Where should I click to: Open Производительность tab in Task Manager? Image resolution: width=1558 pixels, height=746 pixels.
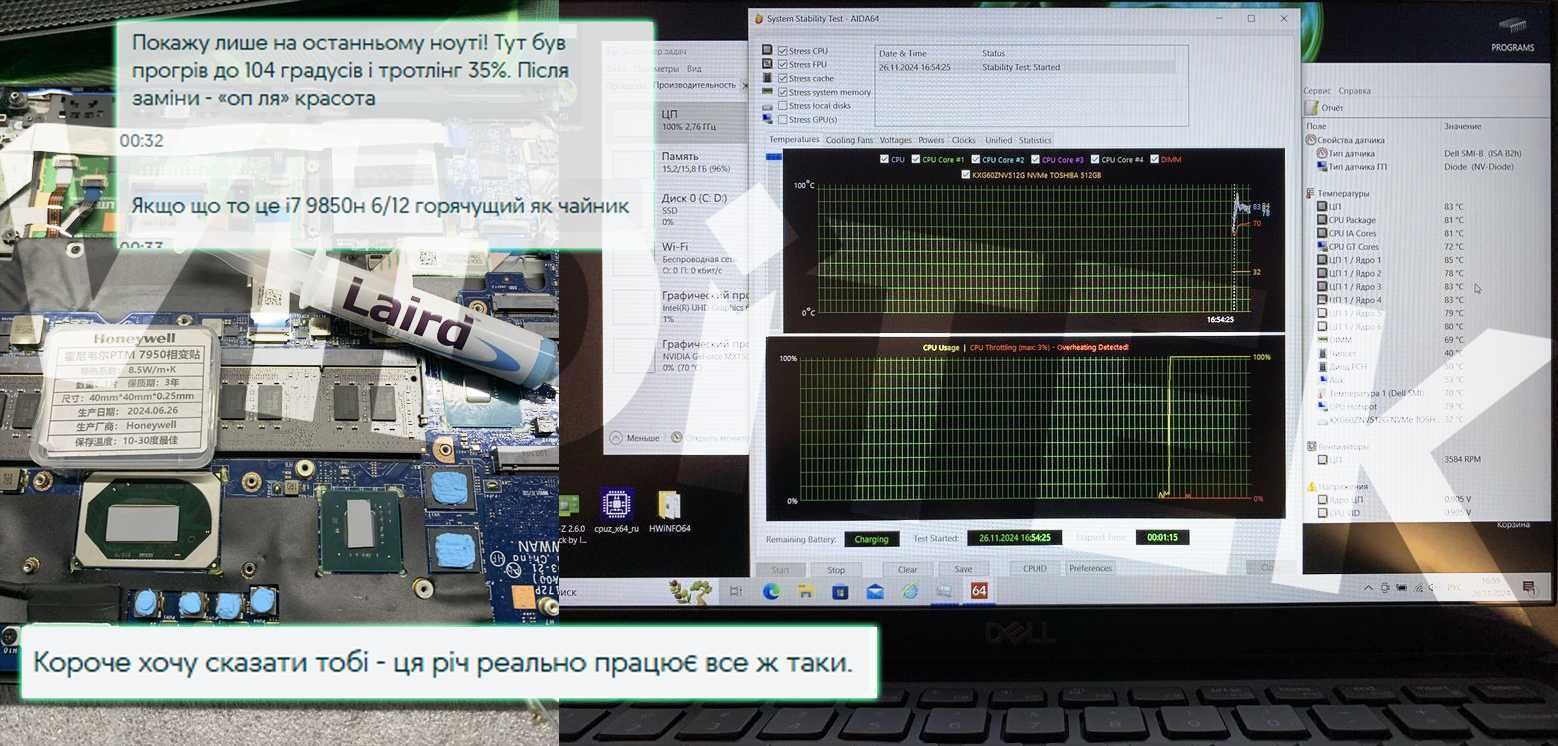pyautogui.click(x=694, y=85)
